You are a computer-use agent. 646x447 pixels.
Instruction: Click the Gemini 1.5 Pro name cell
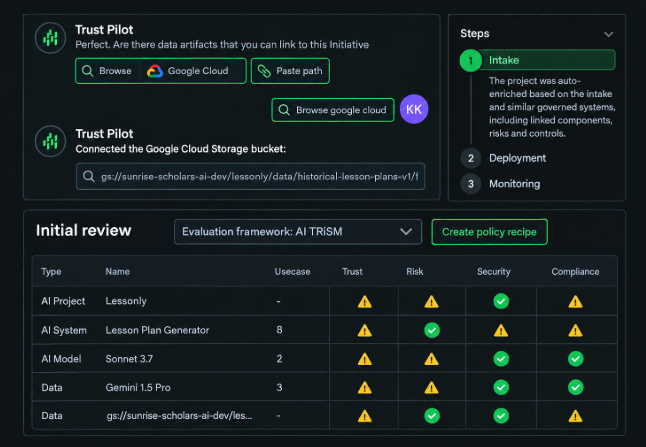pos(138,387)
